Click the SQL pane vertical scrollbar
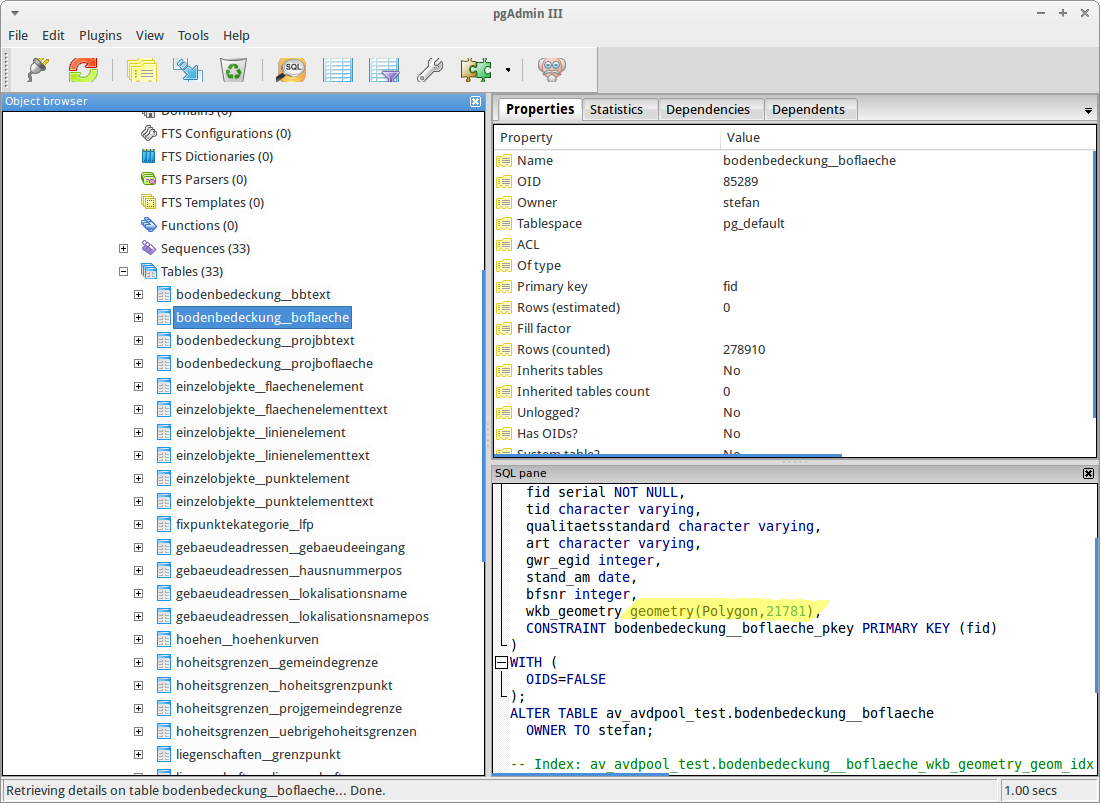 click(x=1096, y=615)
